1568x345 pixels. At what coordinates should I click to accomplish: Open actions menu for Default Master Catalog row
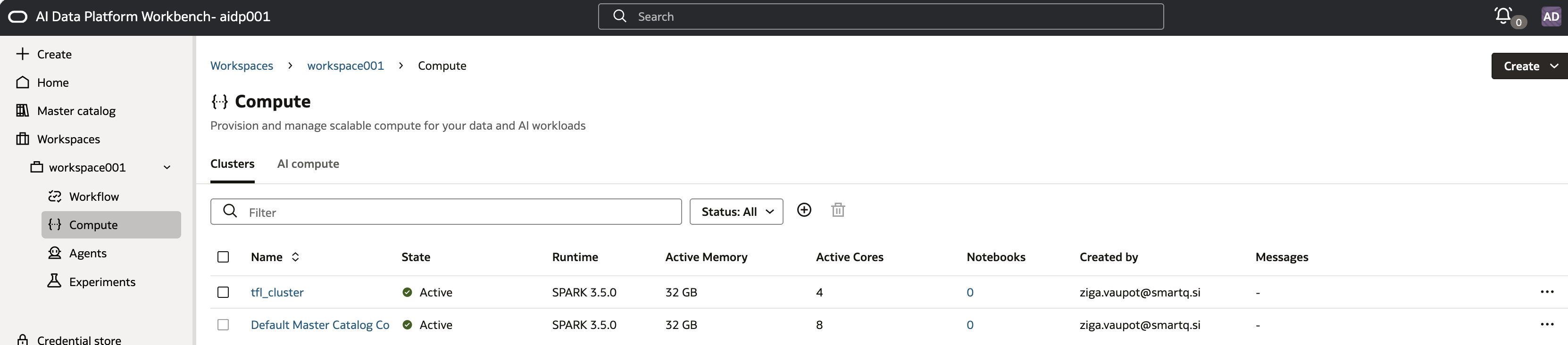(1547, 324)
